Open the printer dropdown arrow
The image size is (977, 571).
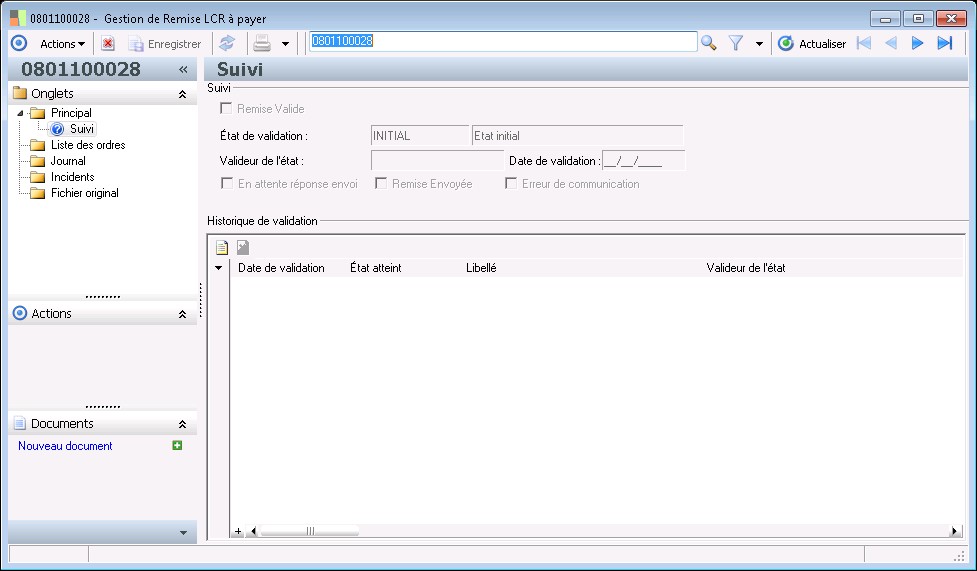[285, 44]
